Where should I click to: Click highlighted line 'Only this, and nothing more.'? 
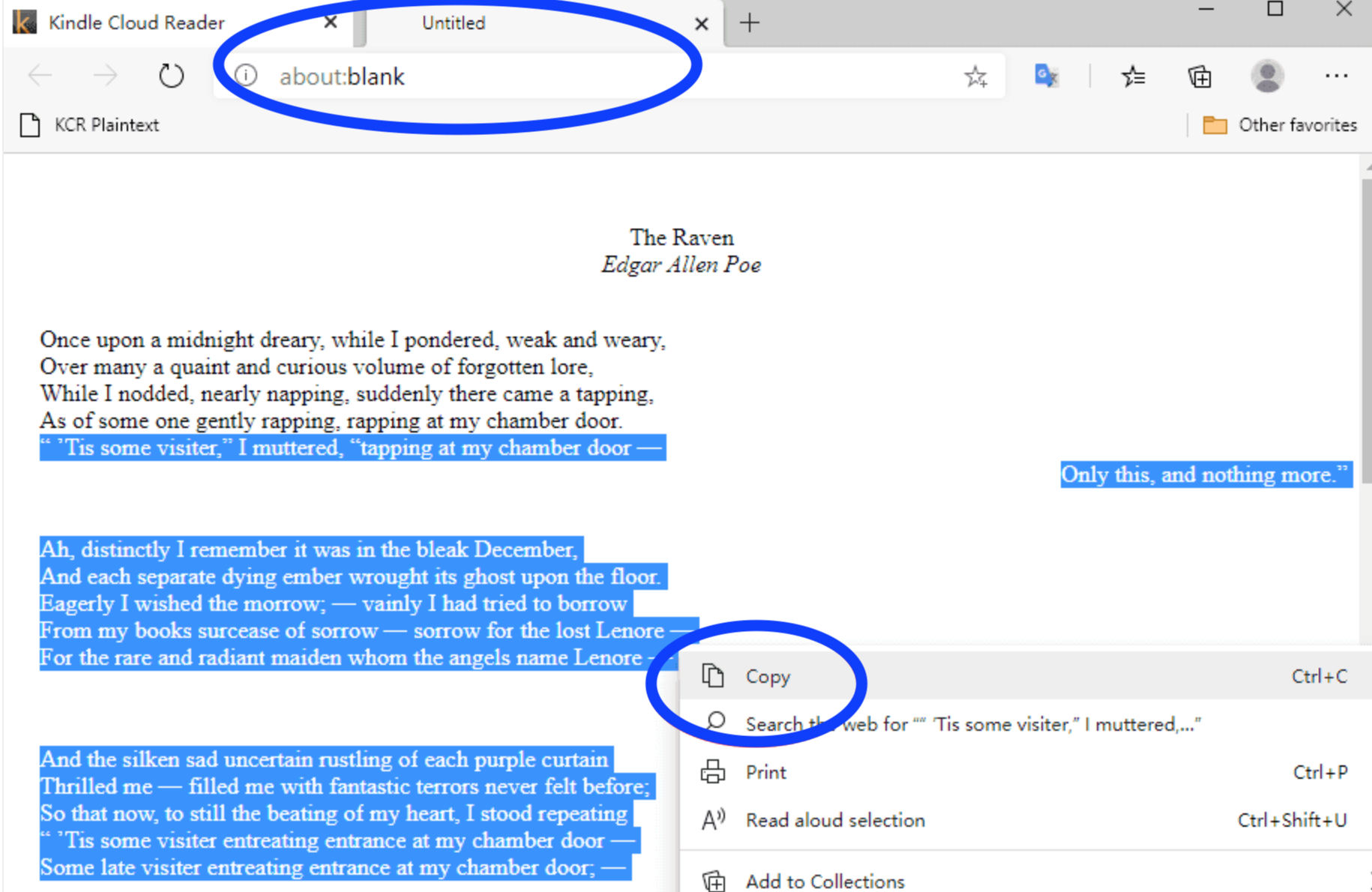pos(1206,474)
